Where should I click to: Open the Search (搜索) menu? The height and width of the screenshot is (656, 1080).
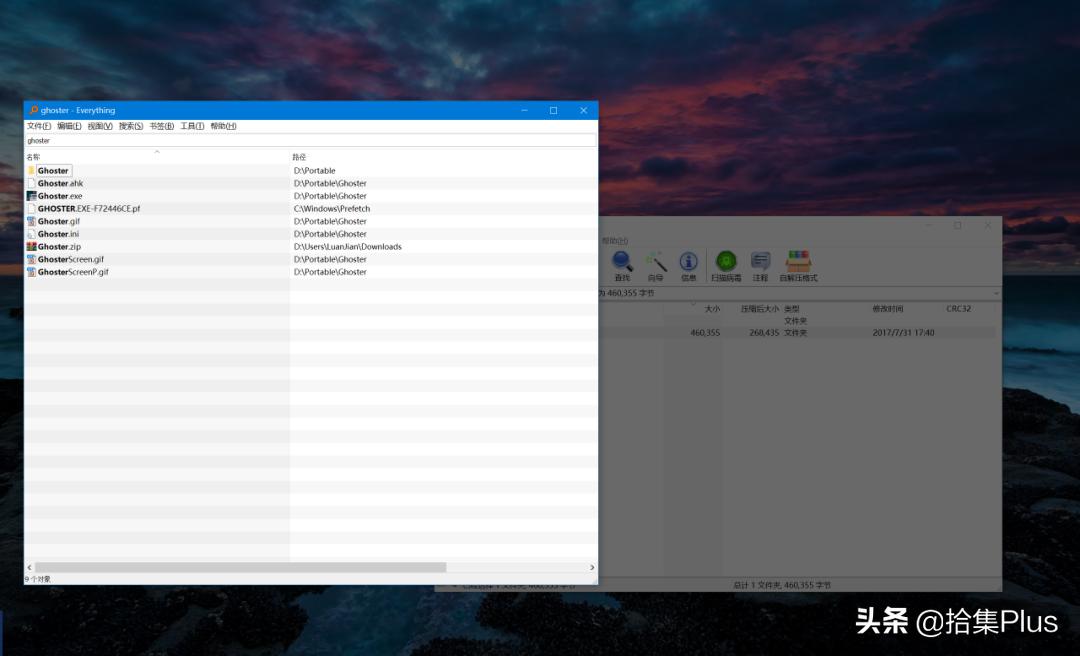point(131,126)
